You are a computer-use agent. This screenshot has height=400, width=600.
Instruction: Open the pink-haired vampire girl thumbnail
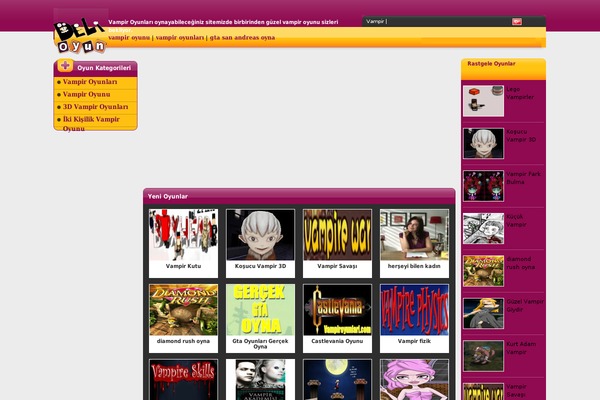(414, 380)
